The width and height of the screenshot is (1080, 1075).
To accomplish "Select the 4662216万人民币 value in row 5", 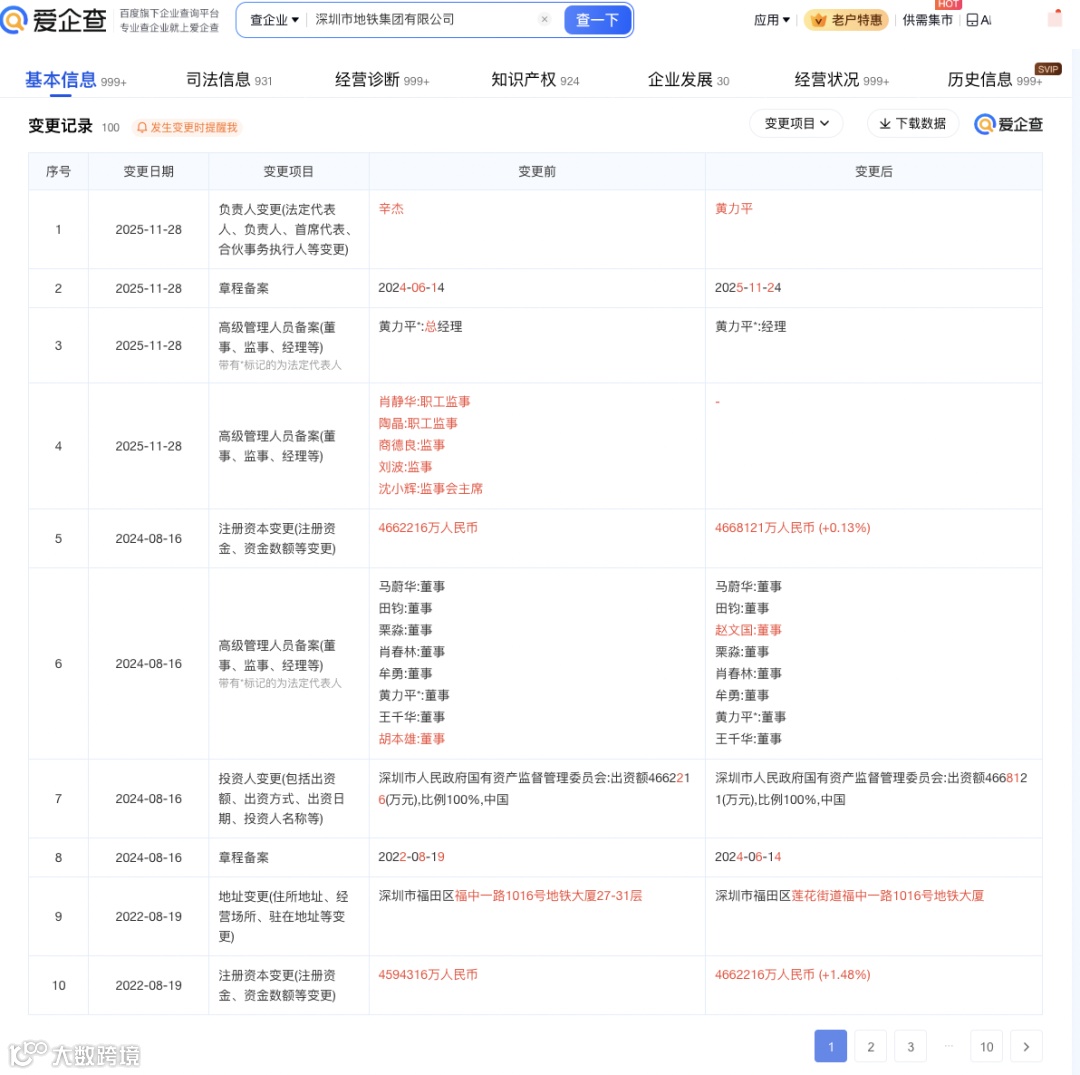I will (428, 528).
